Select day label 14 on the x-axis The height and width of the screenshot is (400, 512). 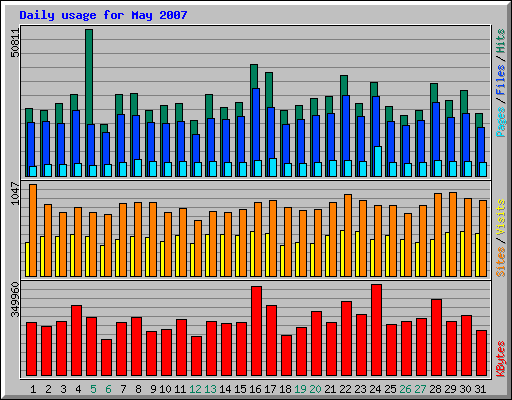point(225,389)
